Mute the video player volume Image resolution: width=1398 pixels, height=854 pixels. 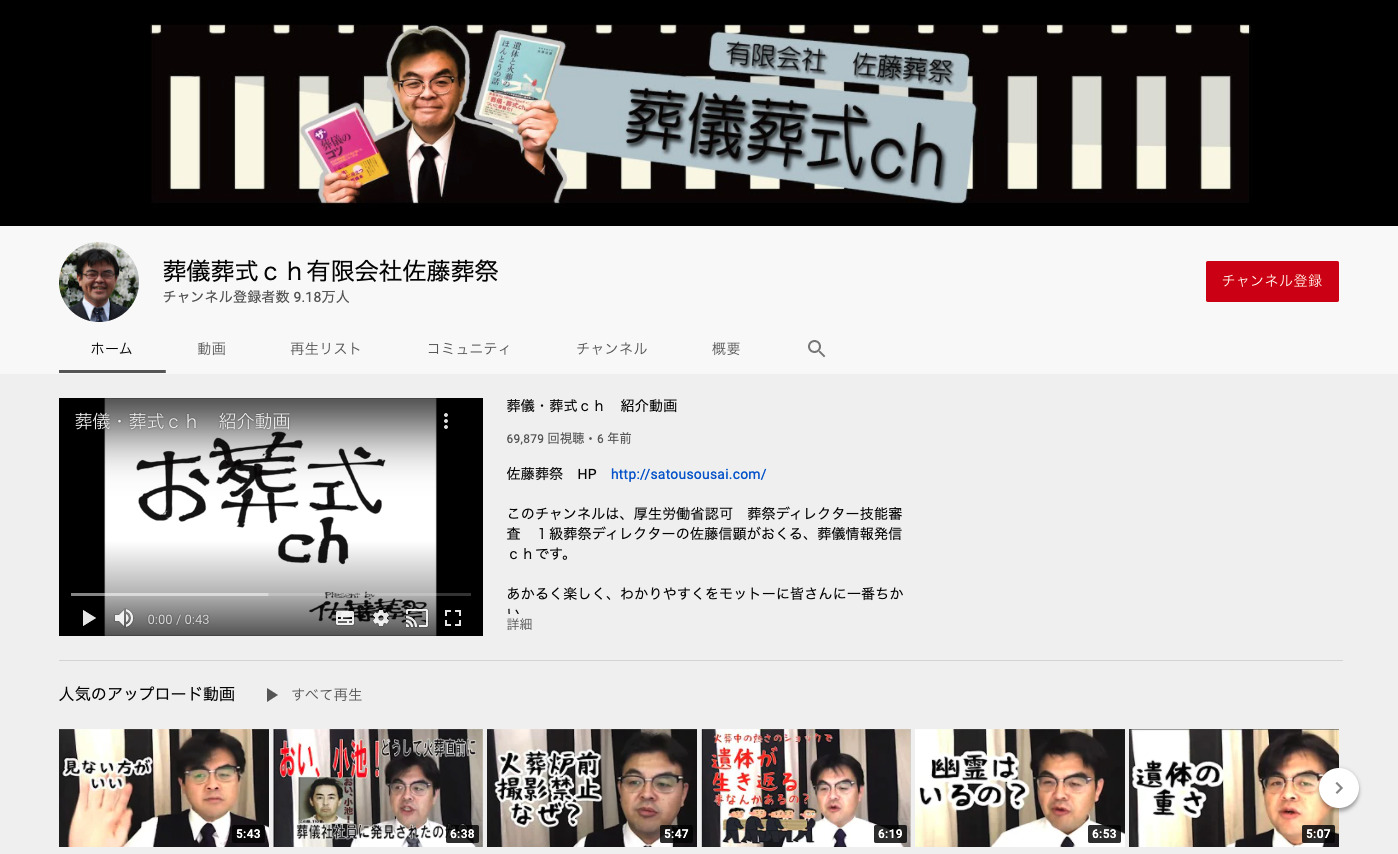tap(124, 619)
